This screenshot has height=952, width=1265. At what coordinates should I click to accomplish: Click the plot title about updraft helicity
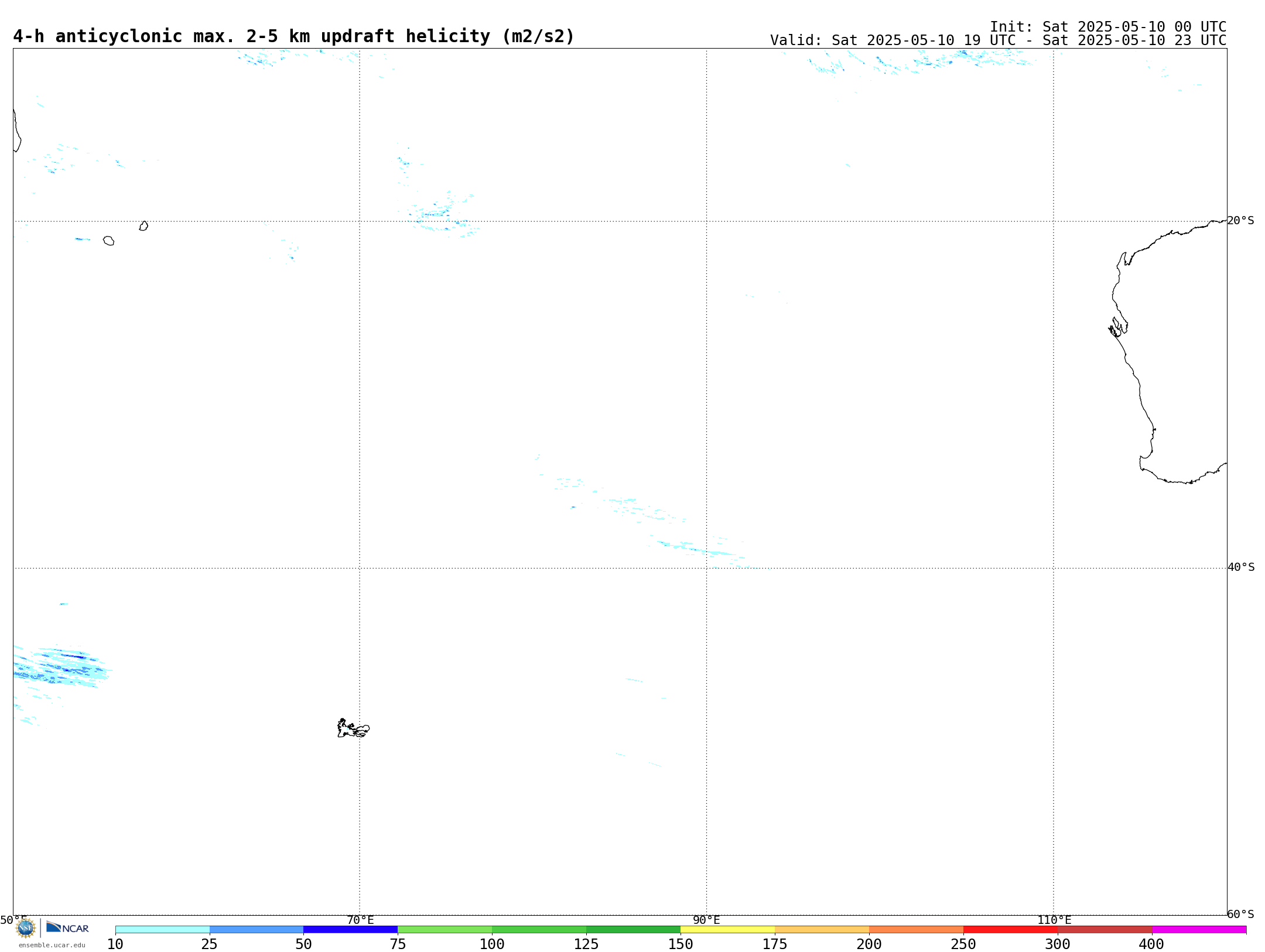pyautogui.click(x=293, y=36)
